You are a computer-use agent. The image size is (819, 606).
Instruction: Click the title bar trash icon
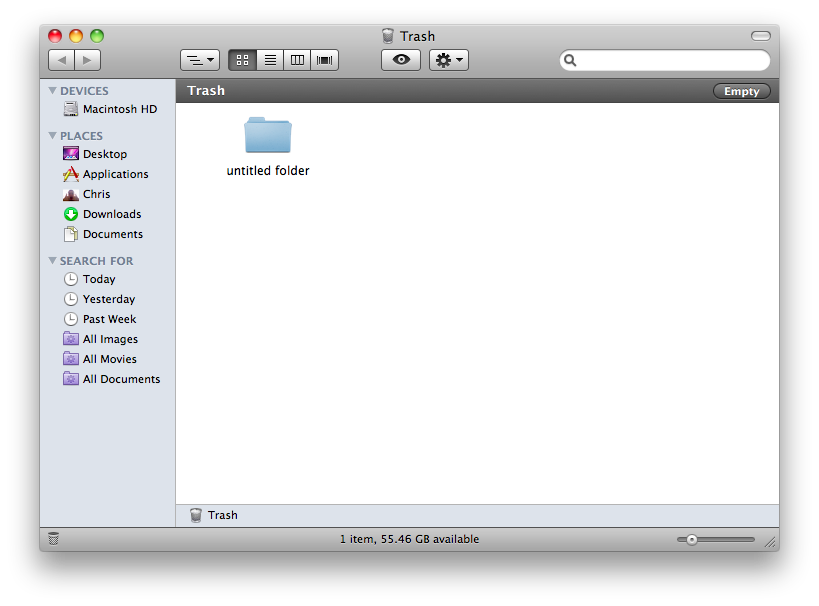388,36
